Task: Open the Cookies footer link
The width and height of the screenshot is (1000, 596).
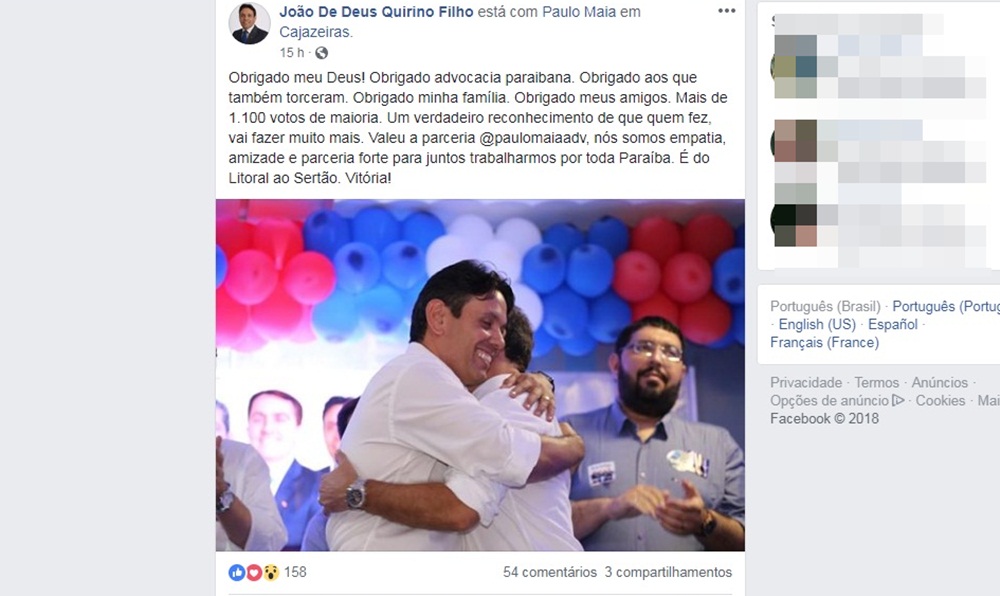Action: pos(941,400)
